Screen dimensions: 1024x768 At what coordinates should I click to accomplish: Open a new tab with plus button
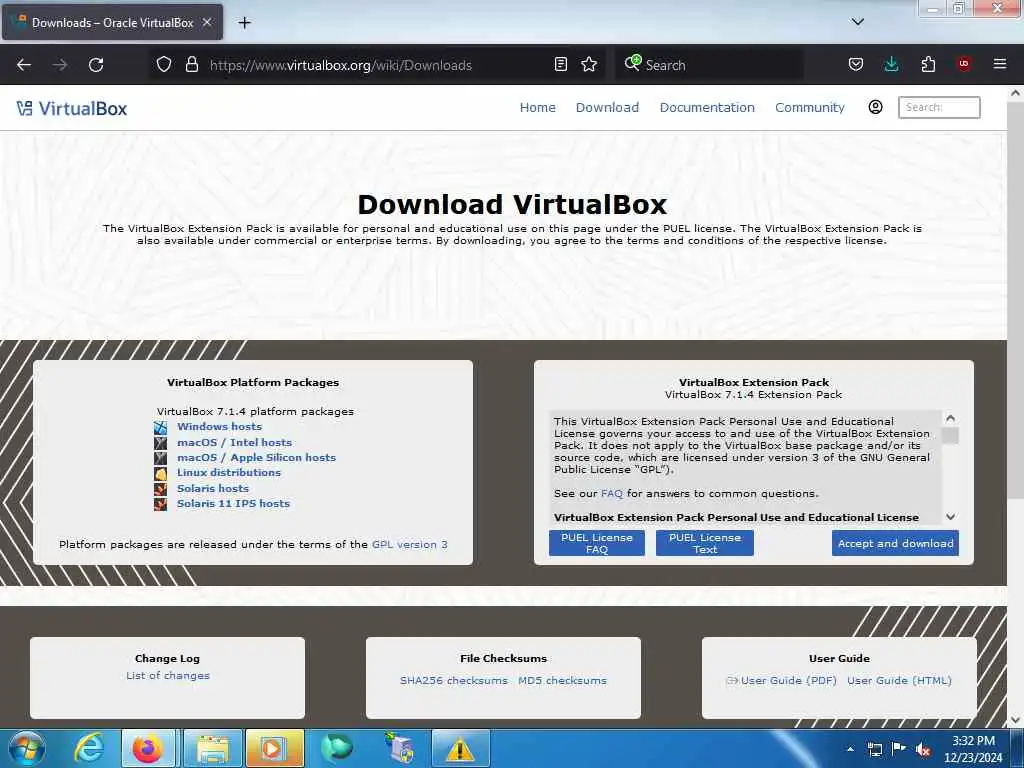(244, 23)
